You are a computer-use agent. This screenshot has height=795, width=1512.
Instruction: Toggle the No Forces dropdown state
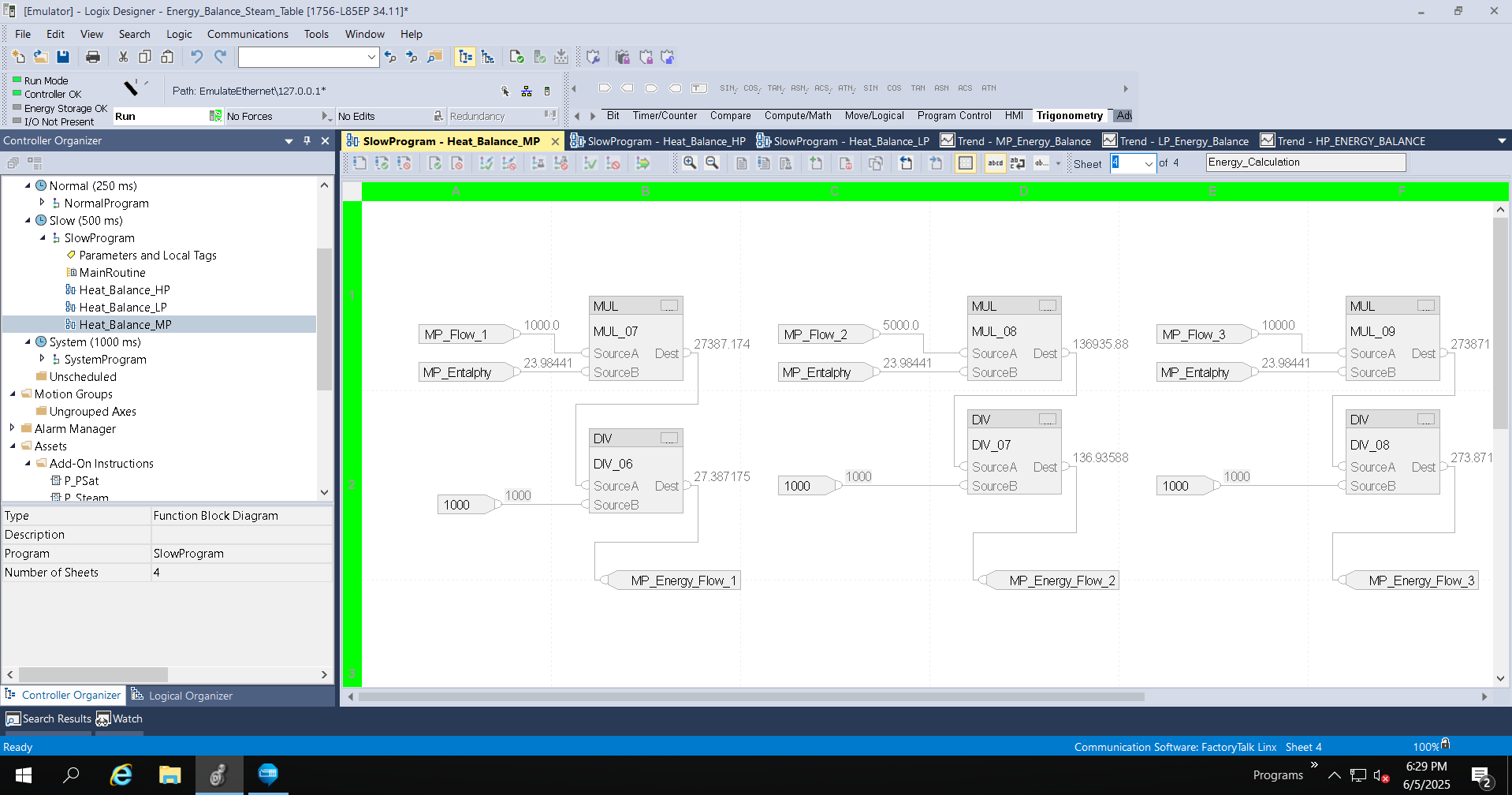pos(326,116)
